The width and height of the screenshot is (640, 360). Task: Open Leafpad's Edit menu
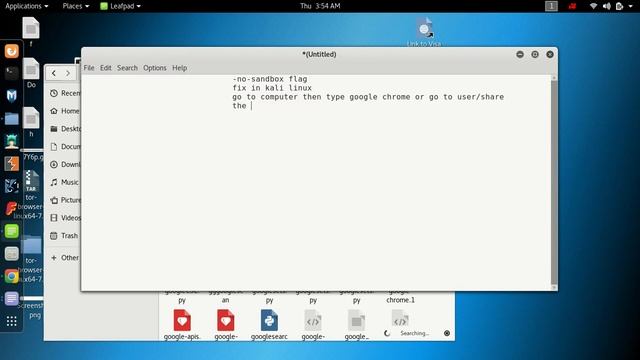click(106, 68)
